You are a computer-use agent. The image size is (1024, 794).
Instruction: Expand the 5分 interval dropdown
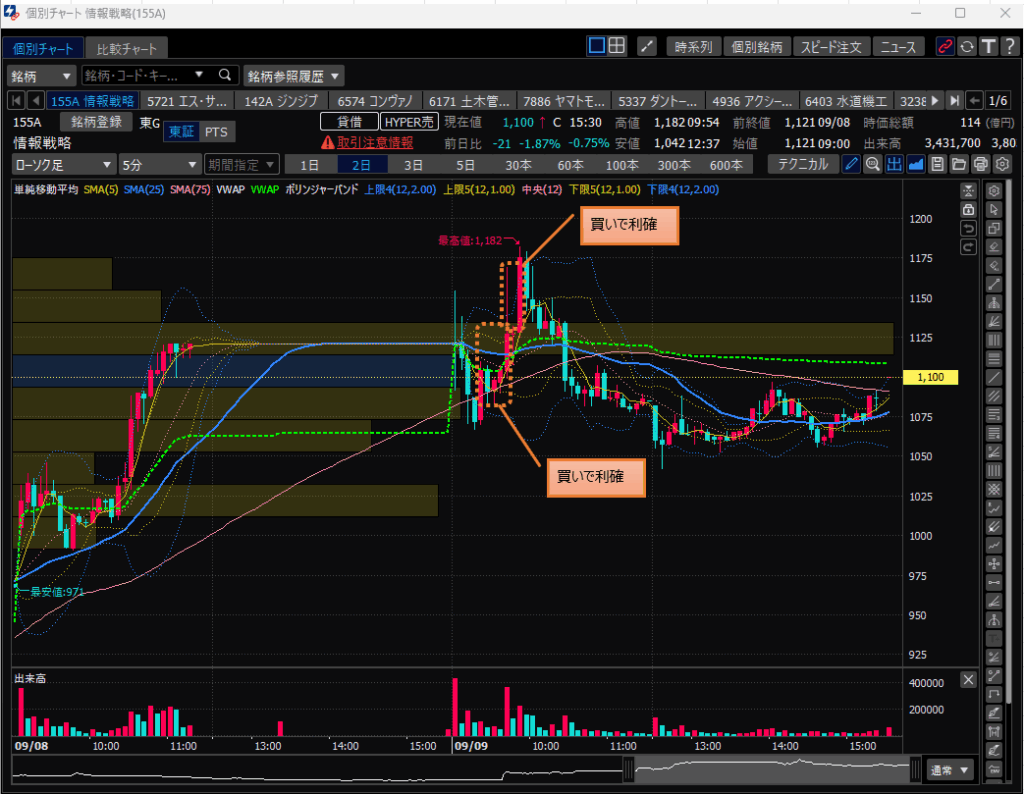click(158, 164)
